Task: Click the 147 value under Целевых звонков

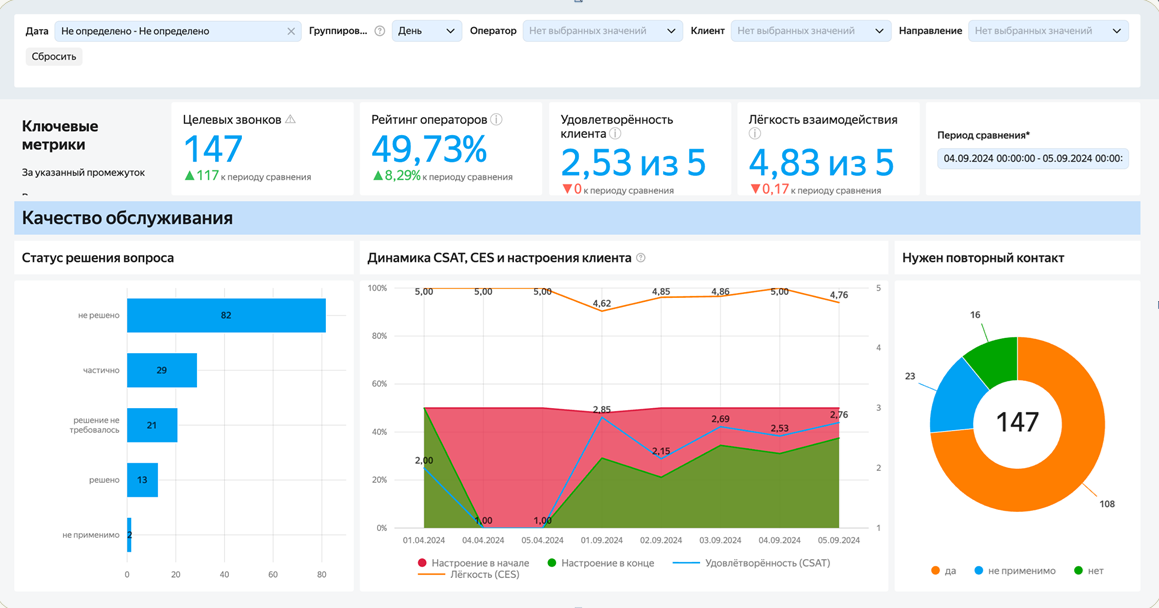Action: click(213, 148)
